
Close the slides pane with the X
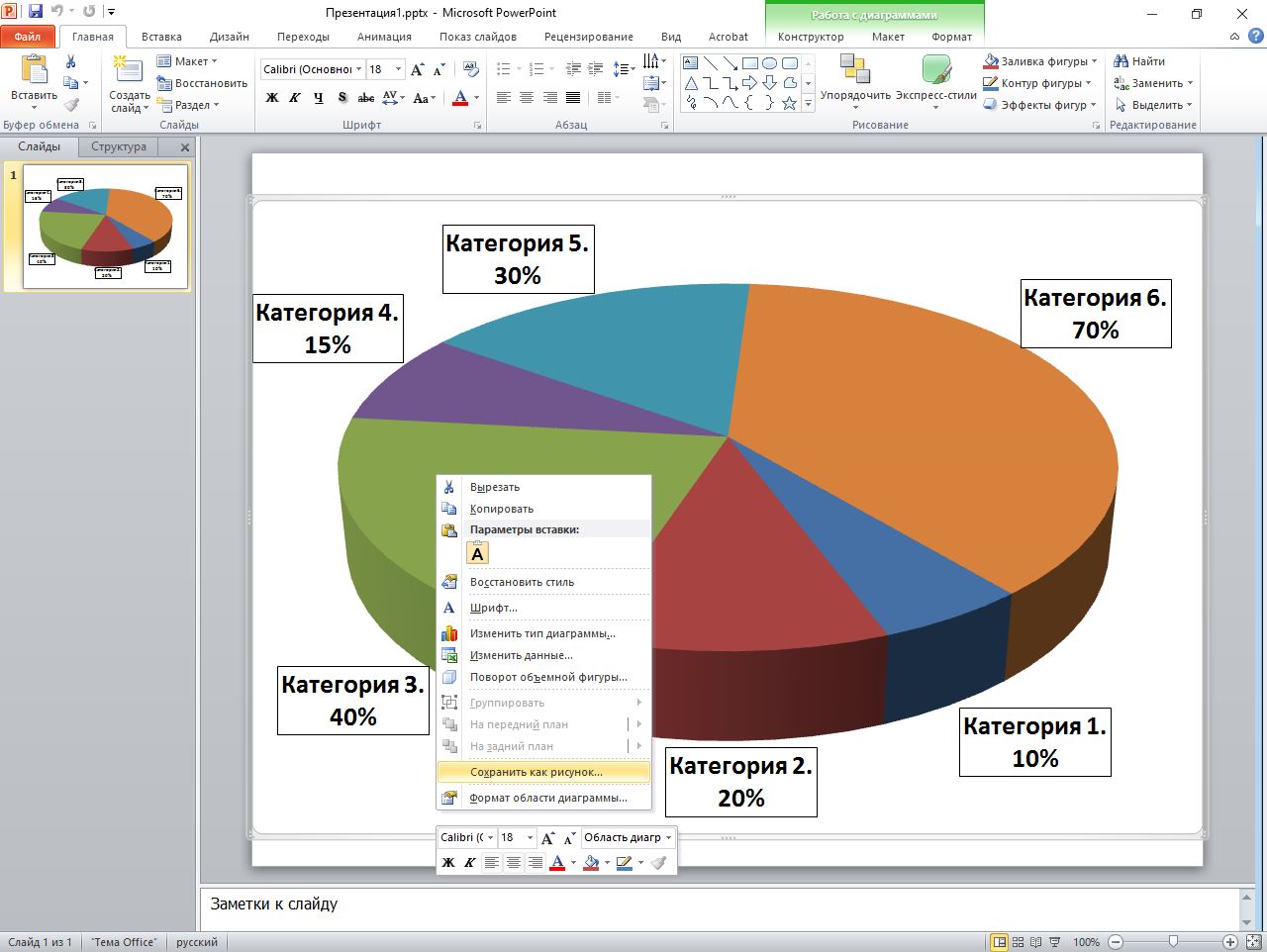coord(184,146)
